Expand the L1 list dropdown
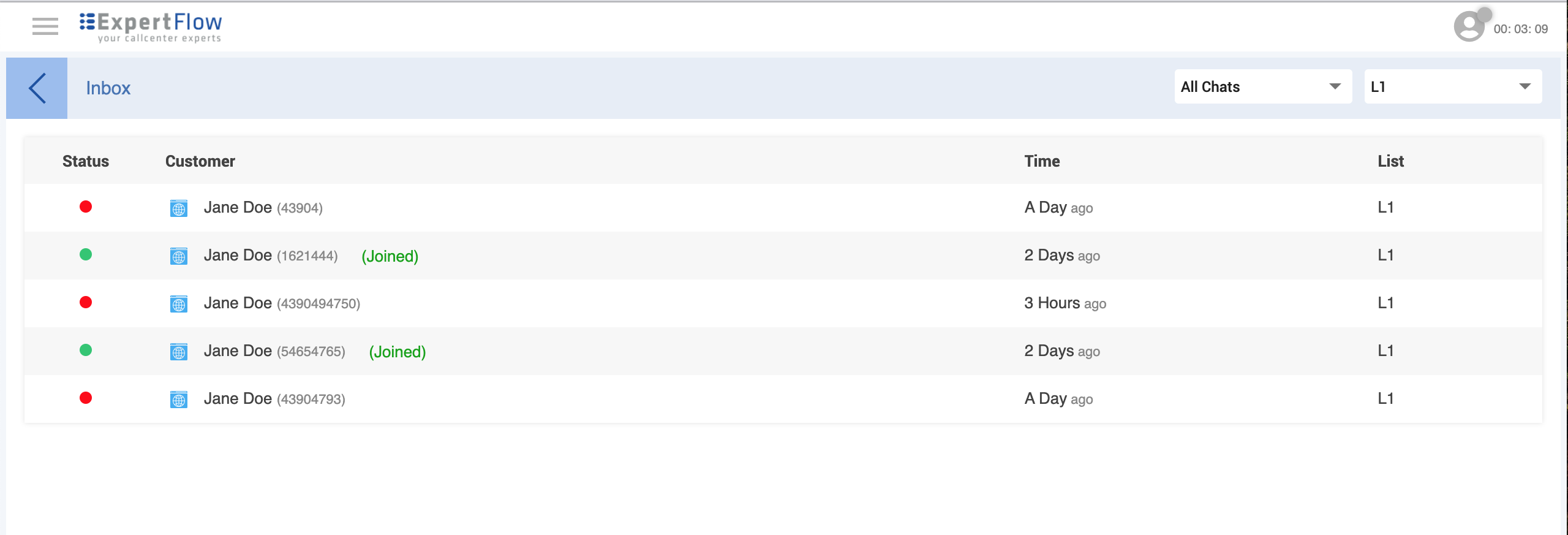 point(1452,87)
